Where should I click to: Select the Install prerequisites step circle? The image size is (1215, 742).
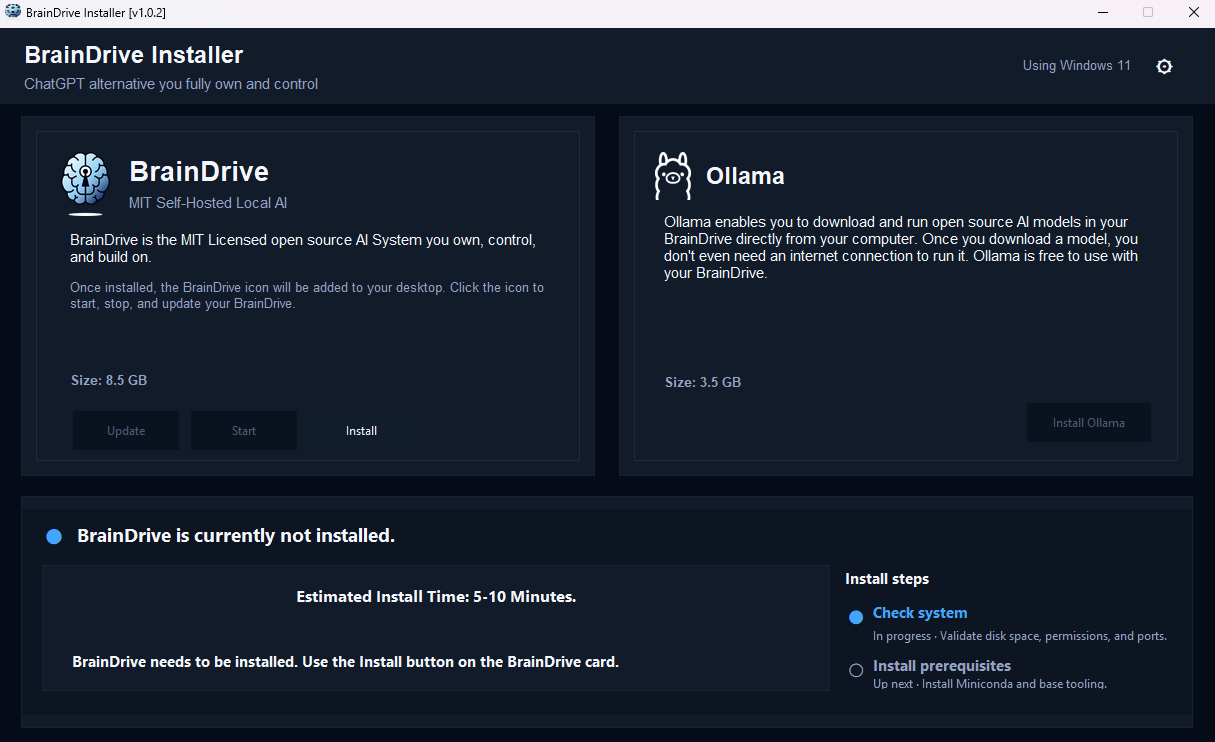click(856, 670)
